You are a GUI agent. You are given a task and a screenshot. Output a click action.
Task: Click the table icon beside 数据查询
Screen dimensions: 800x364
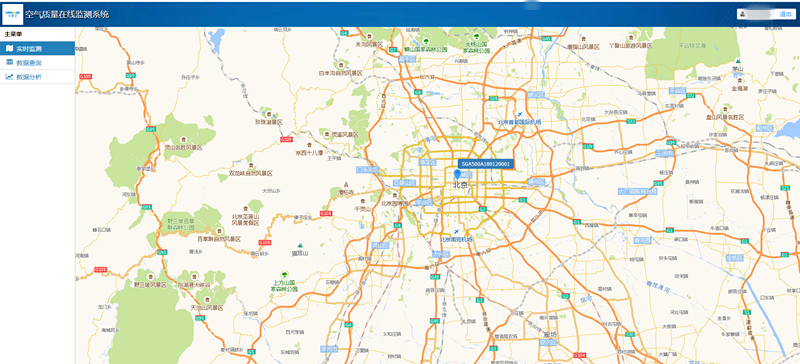[x=9, y=62]
